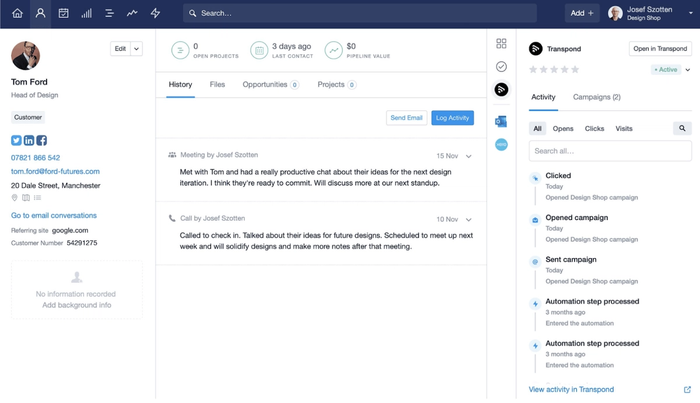Click the magnifier icon in top search
The width and height of the screenshot is (700, 403).
click(x=192, y=13)
